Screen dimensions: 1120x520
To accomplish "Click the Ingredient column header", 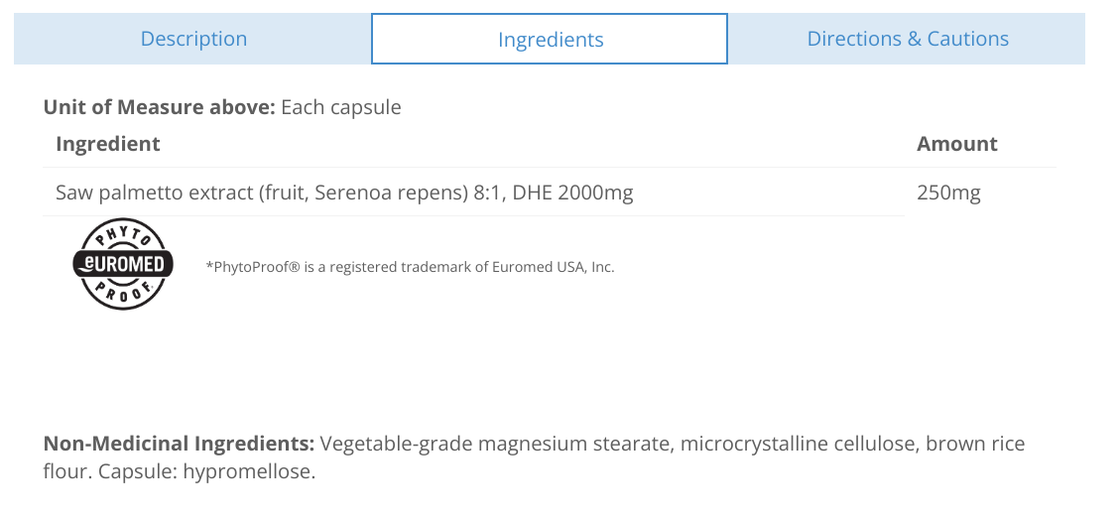I will (108, 144).
